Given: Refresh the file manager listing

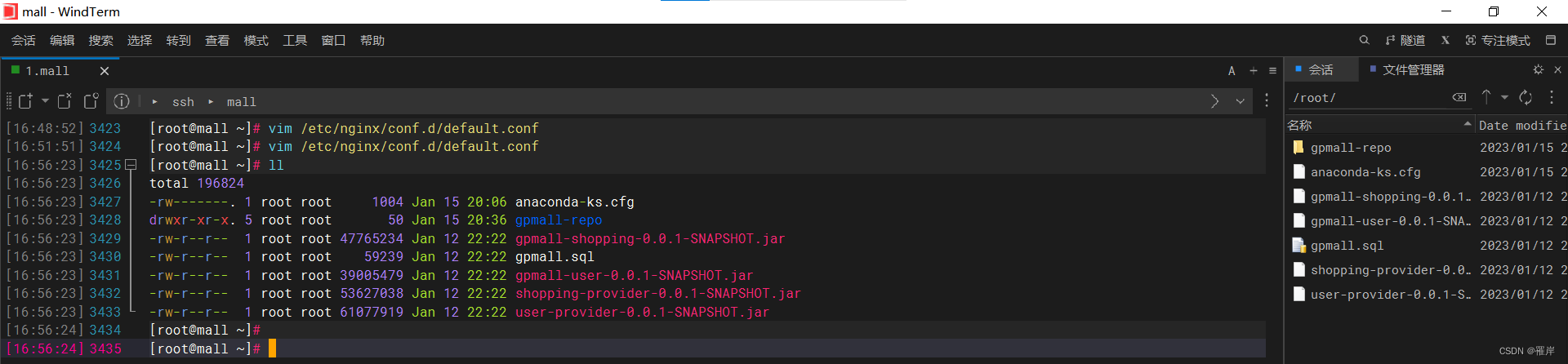Looking at the screenshot, I should tap(1526, 98).
